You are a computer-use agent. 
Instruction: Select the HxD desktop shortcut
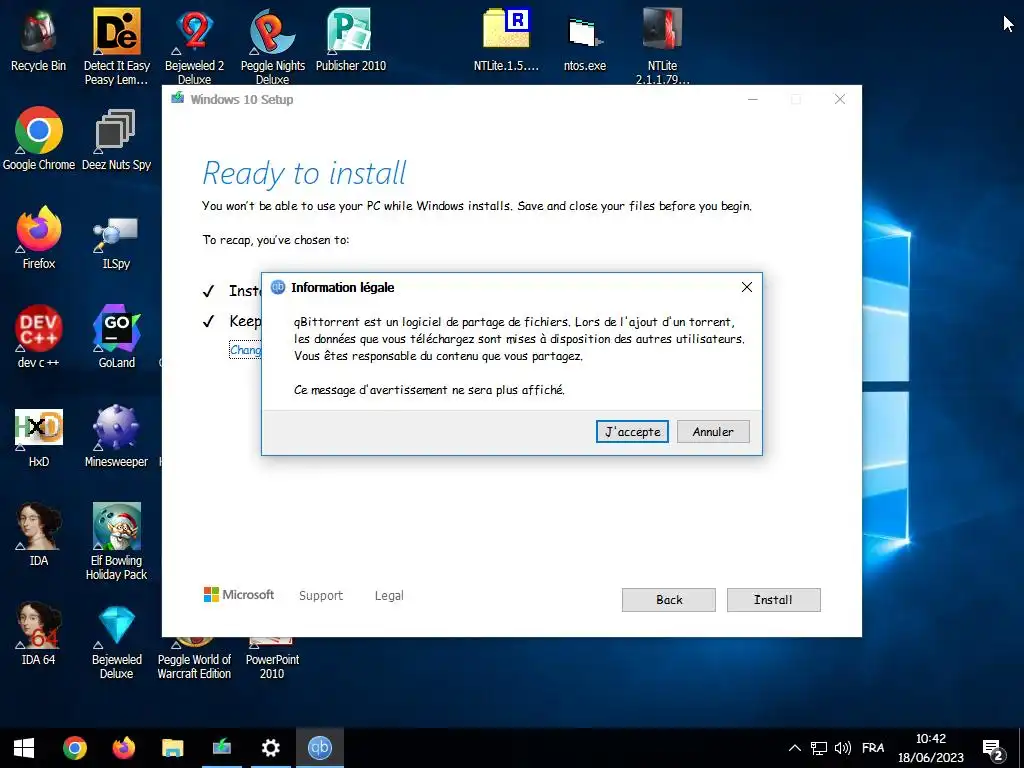click(39, 436)
